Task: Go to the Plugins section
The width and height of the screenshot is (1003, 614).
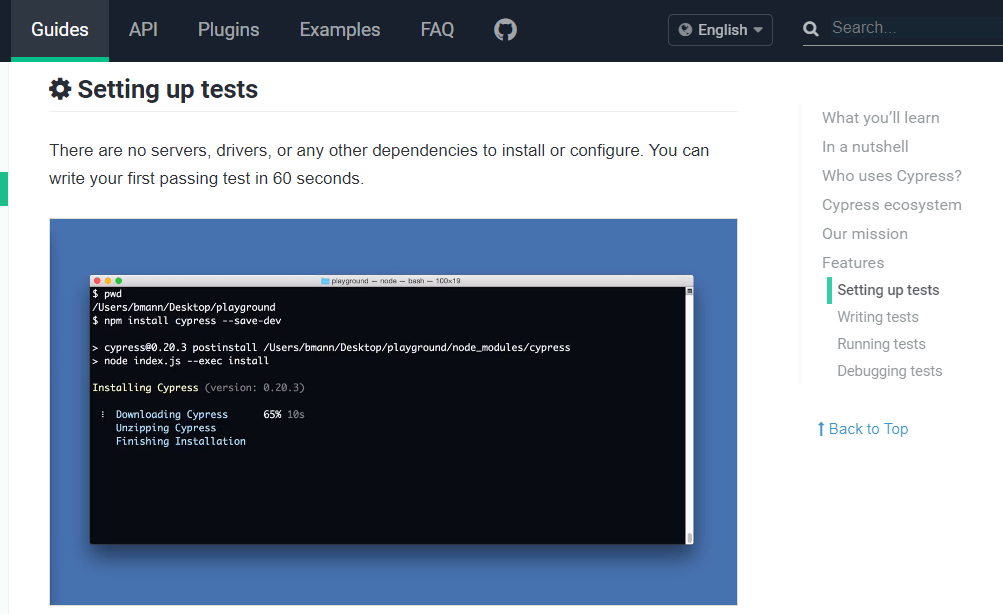Action: click(x=229, y=30)
